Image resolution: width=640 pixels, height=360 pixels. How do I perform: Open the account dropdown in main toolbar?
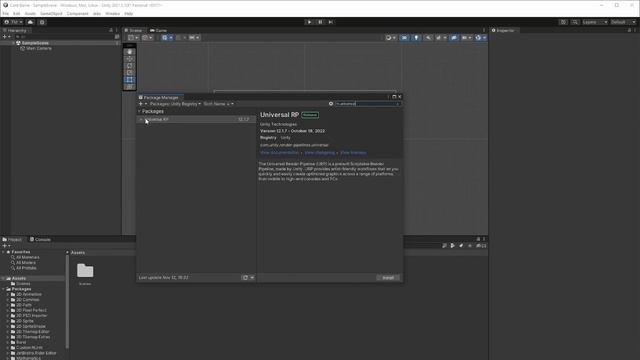tap(13, 22)
